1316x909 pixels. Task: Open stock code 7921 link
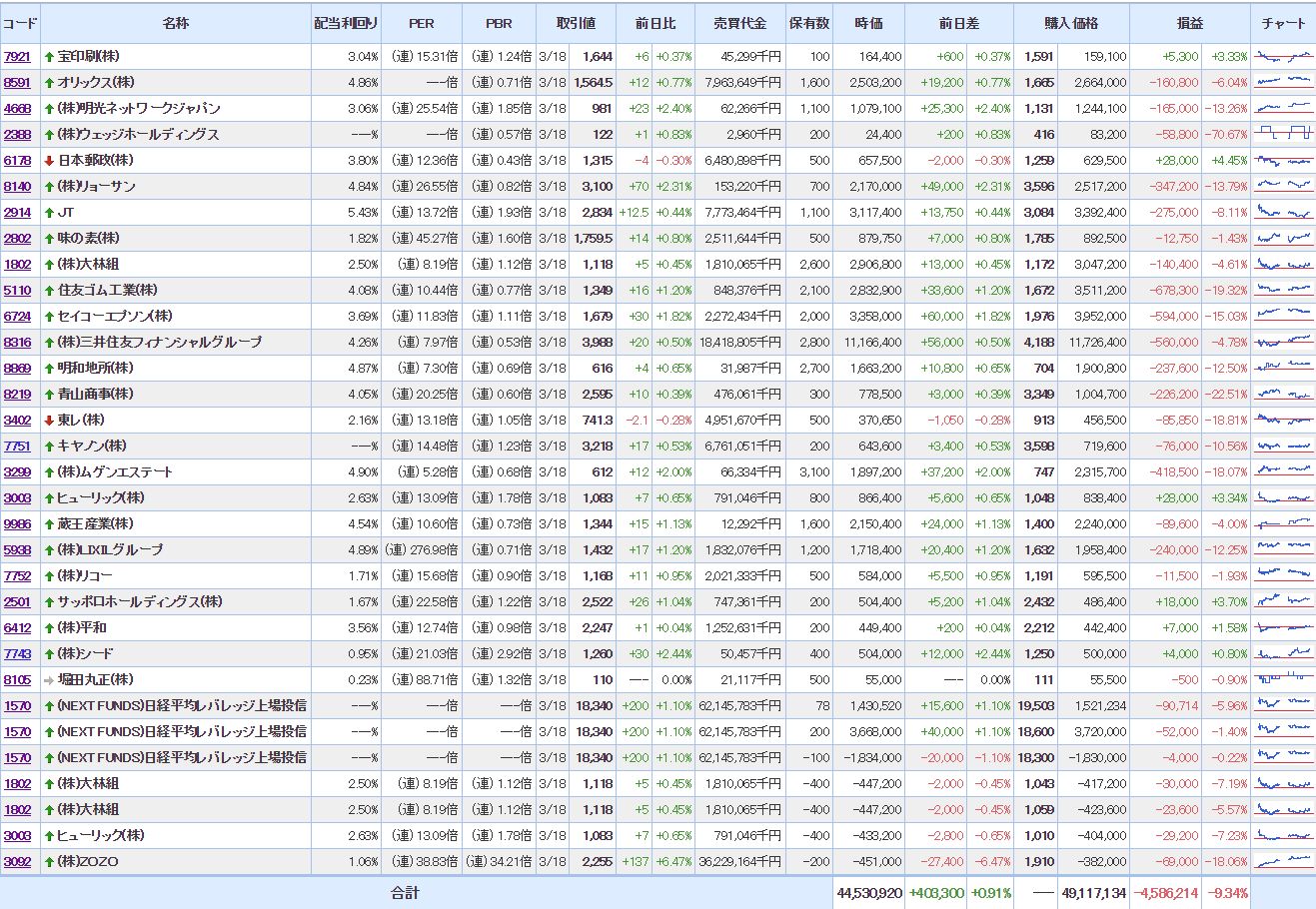[17, 56]
